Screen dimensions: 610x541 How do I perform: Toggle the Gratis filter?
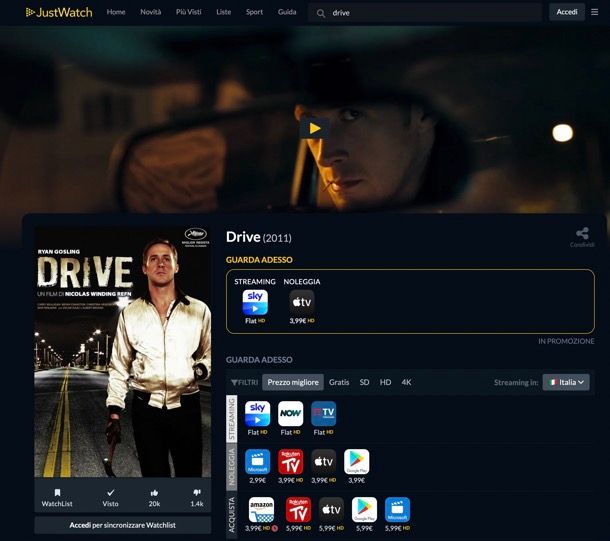click(x=339, y=382)
